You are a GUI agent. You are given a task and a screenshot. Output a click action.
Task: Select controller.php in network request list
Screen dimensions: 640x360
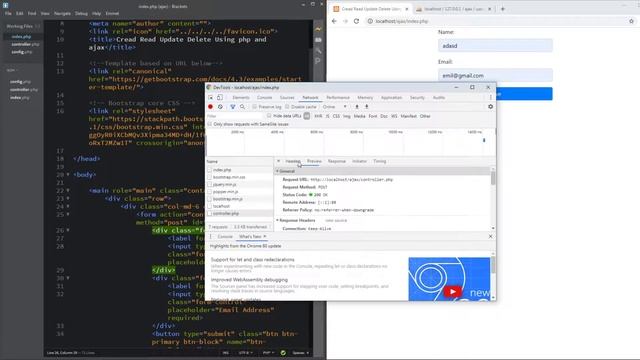[x=240, y=213]
